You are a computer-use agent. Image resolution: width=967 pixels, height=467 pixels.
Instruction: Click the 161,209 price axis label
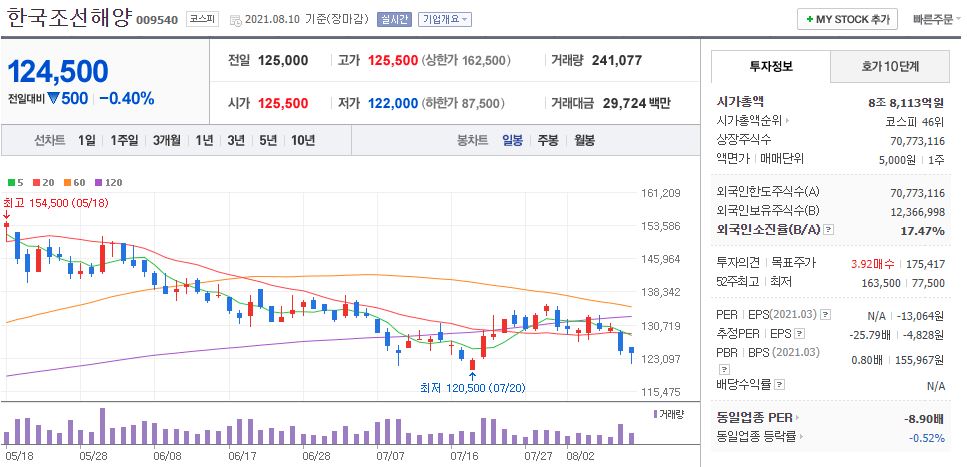tap(660, 193)
